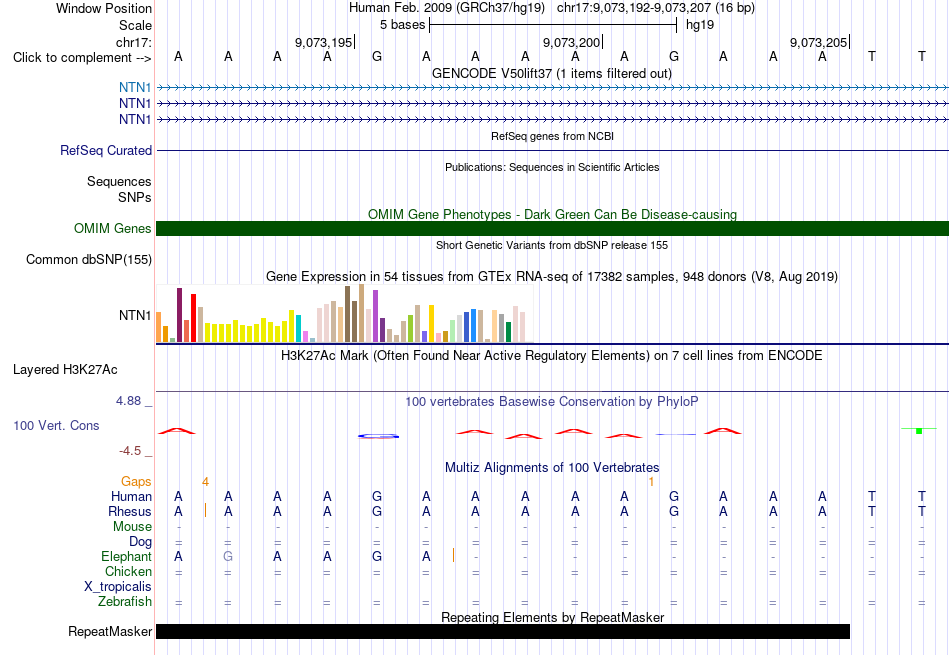Click the orange gap count '1'

pos(651,482)
